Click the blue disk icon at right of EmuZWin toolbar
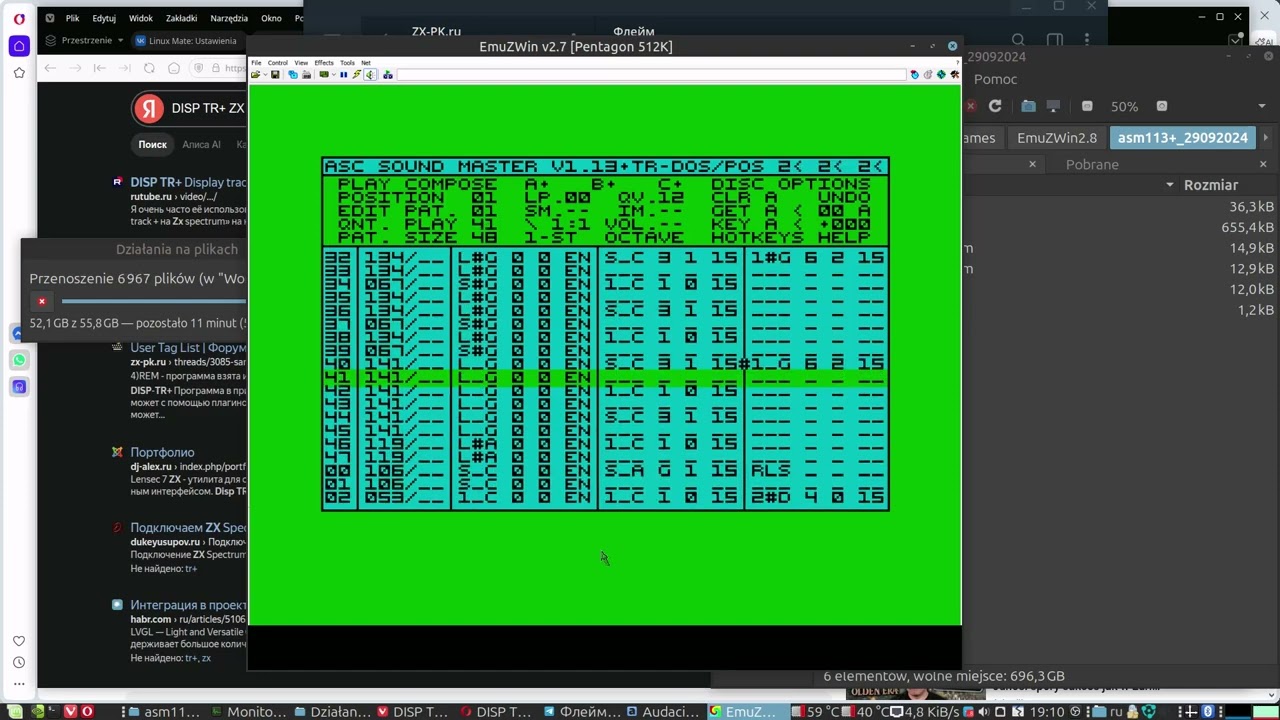Screen dimensions: 1280x720 pos(915,75)
